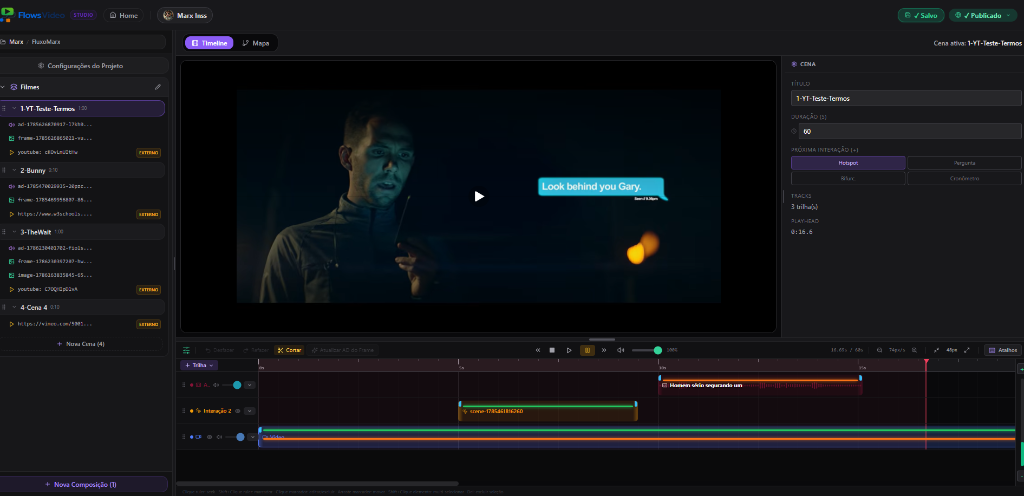Click the vimeo video icon under 4-Cena 4

(x=12, y=324)
